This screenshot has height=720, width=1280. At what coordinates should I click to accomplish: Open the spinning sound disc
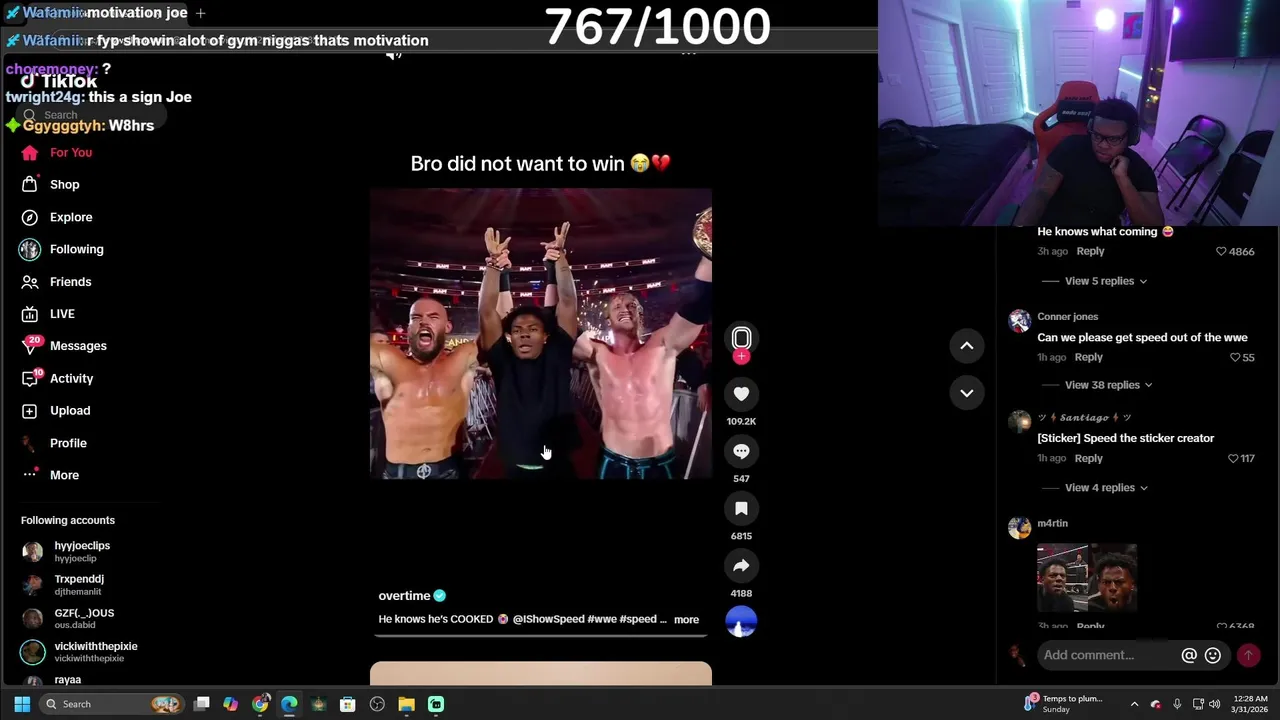pyautogui.click(x=741, y=621)
